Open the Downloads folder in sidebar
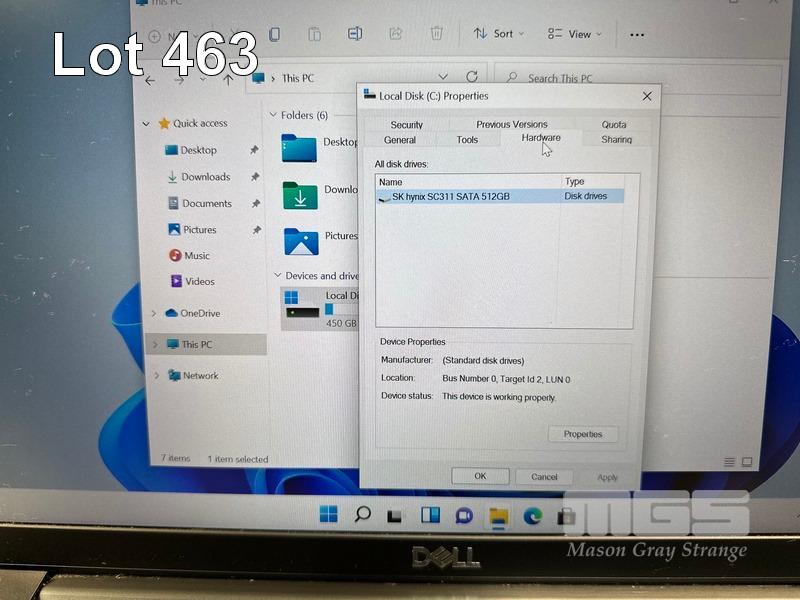Image resolution: width=800 pixels, height=600 pixels. (205, 177)
